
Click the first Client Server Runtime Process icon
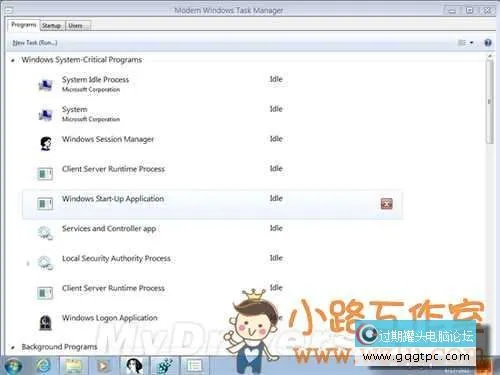click(x=45, y=173)
